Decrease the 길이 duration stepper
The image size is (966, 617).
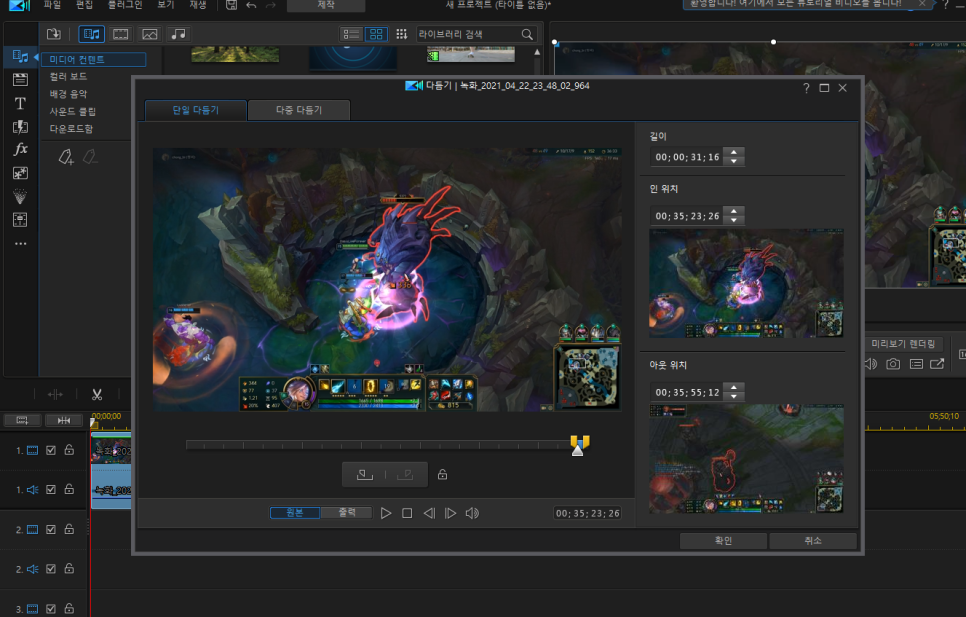click(734, 161)
